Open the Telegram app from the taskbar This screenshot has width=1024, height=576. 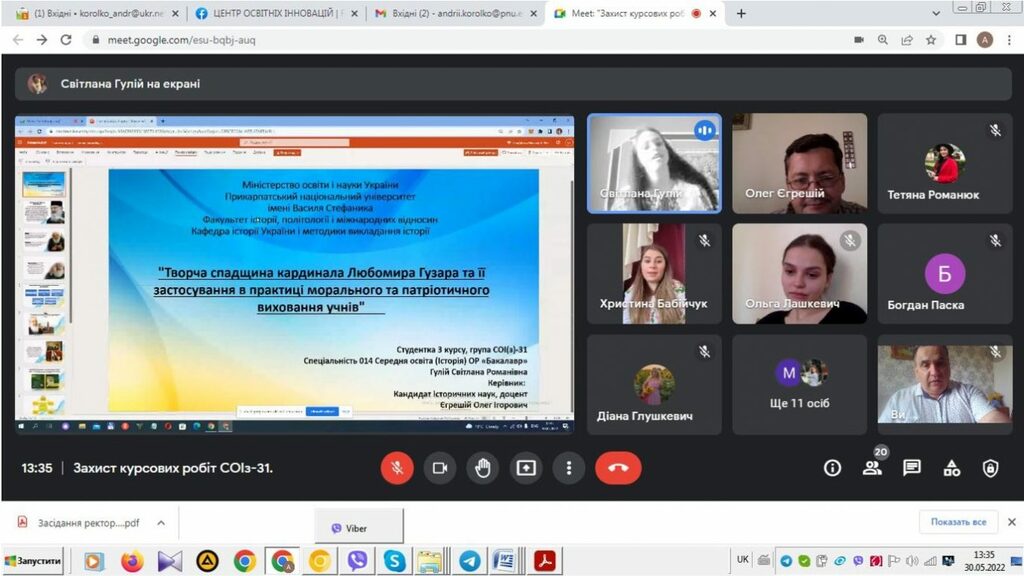tap(469, 561)
